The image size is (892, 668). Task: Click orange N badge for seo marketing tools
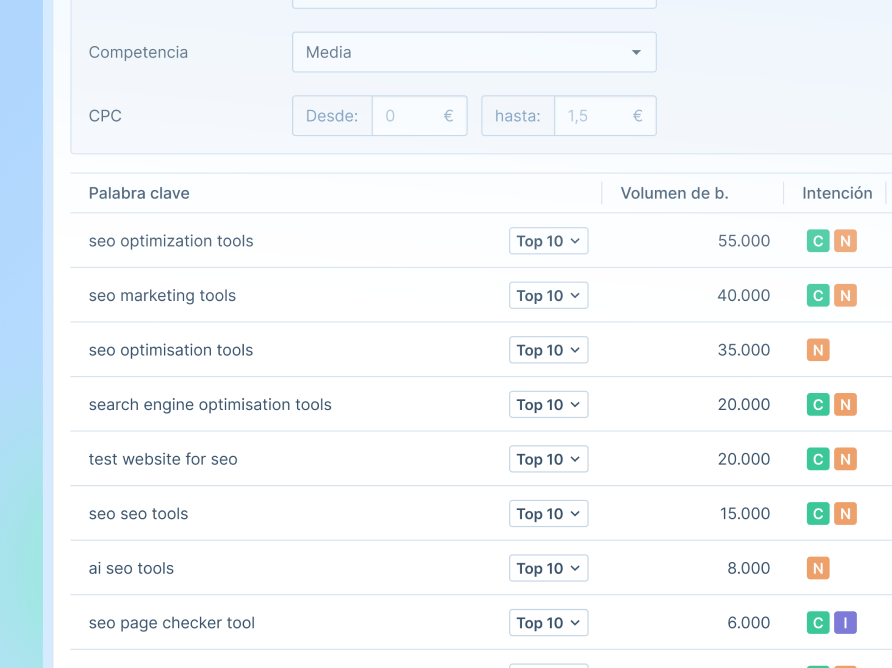pyautogui.click(x=845, y=296)
